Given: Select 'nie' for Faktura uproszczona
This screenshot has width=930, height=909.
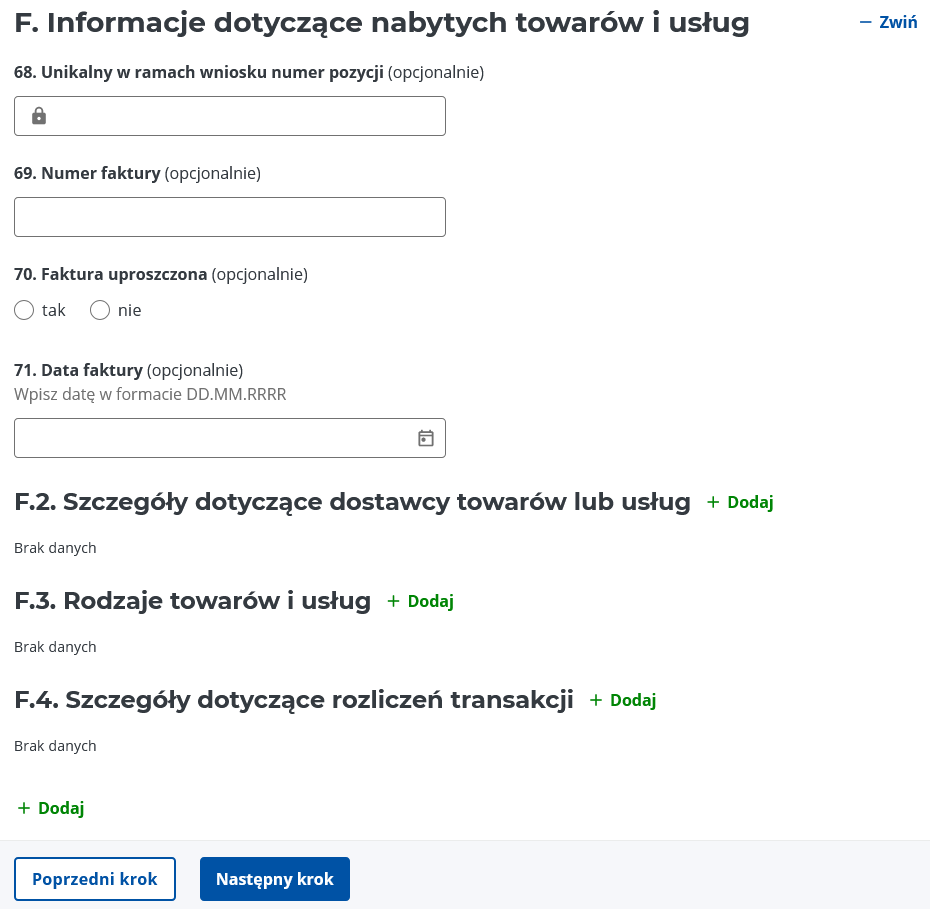Looking at the screenshot, I should tap(100, 310).
